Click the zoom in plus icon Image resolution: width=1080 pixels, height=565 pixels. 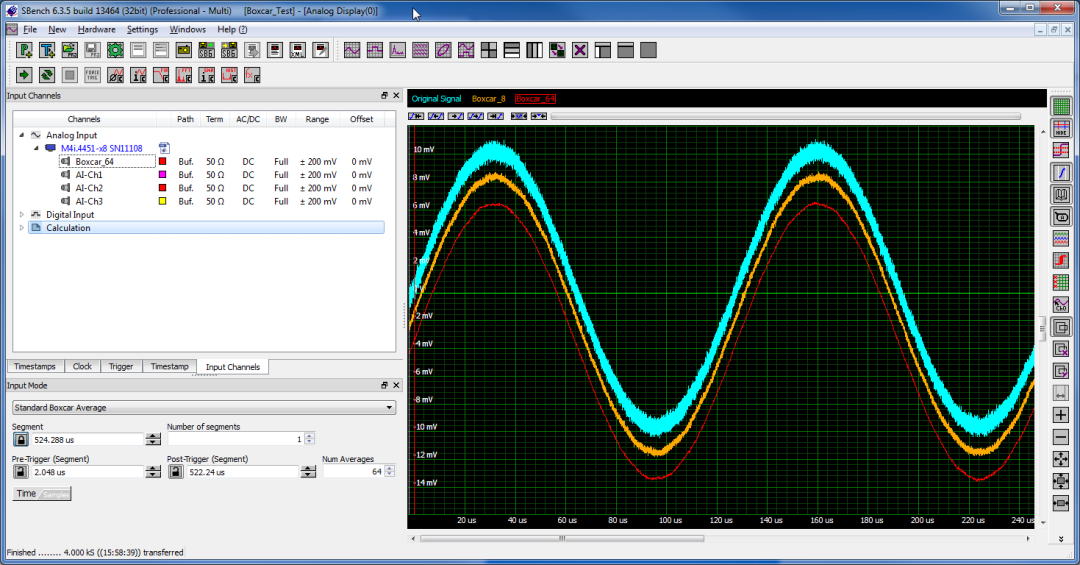click(x=1061, y=415)
